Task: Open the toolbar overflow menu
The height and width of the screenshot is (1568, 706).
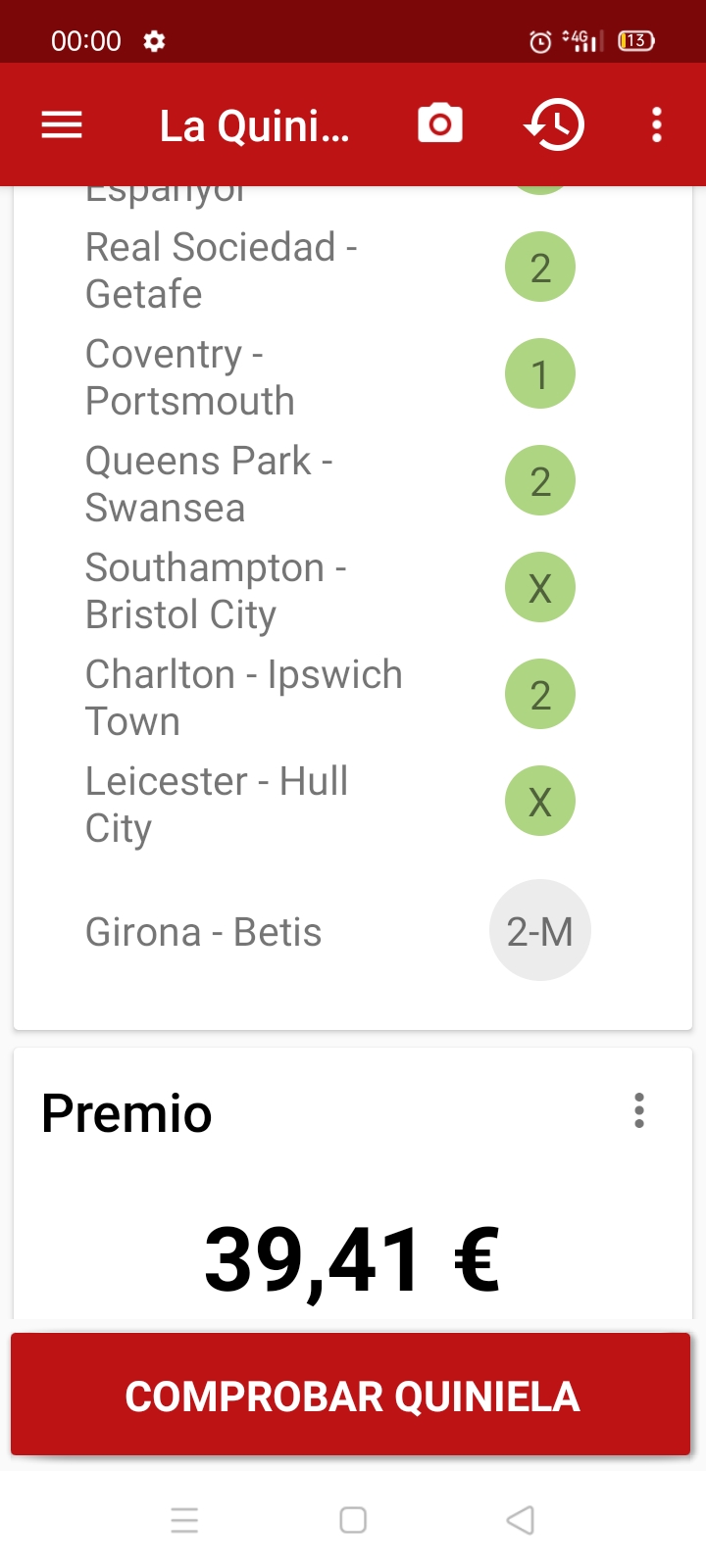Action: (657, 124)
